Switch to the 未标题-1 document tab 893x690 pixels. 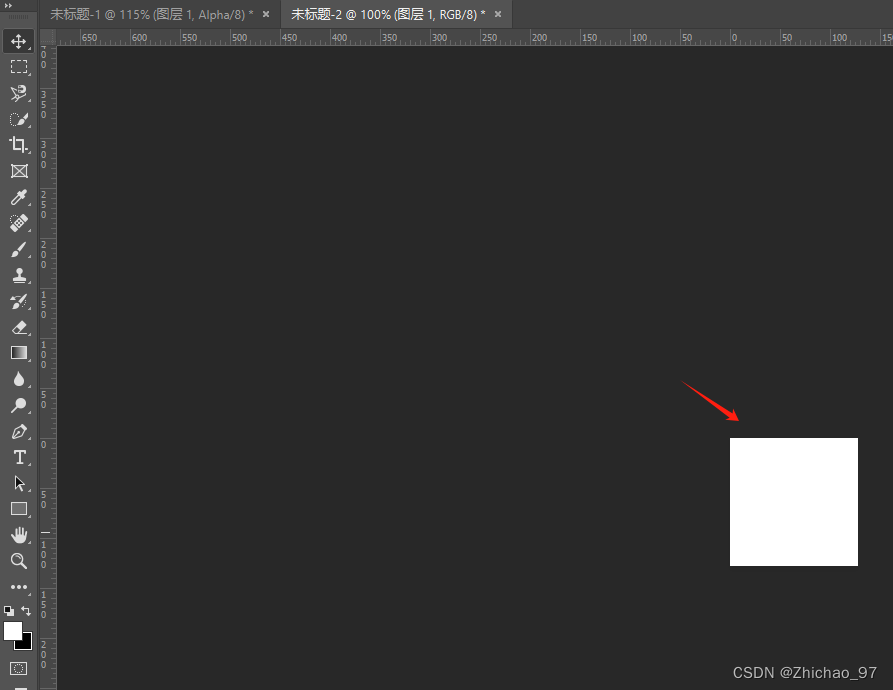click(151, 14)
